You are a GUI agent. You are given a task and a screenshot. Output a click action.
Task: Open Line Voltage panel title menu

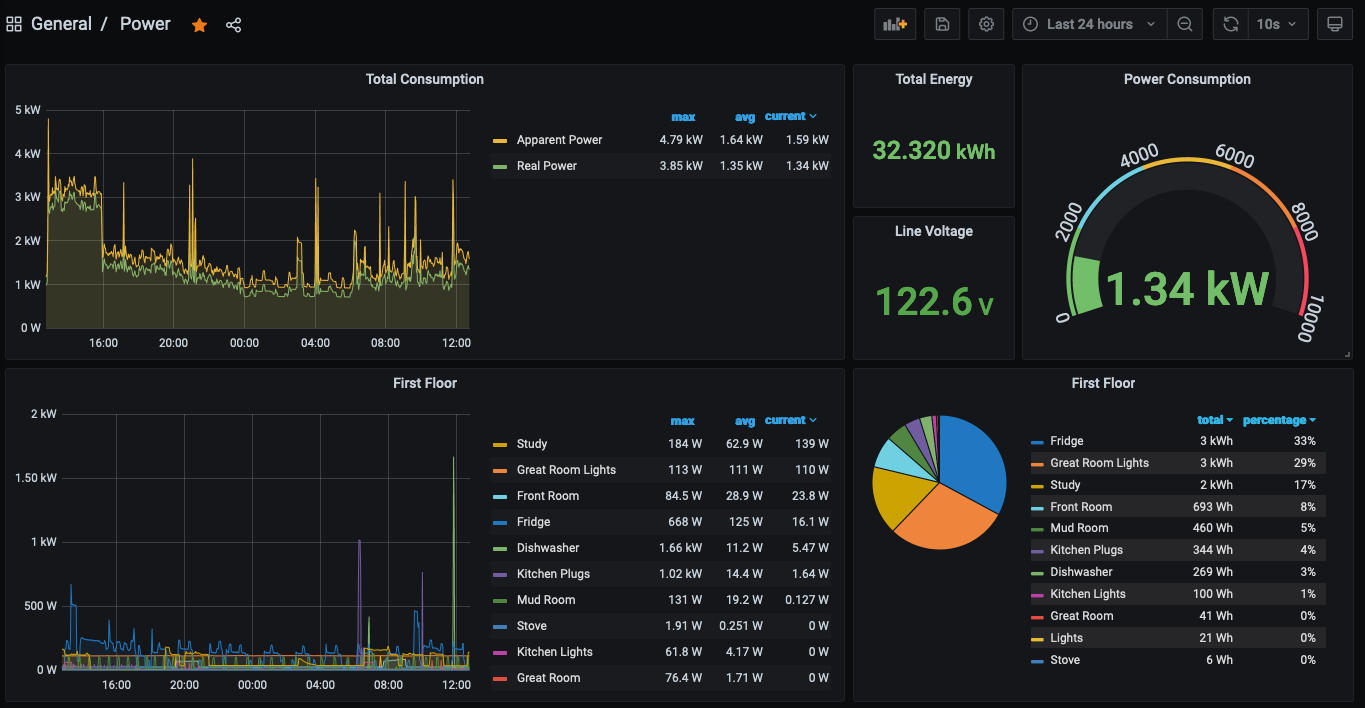933,231
